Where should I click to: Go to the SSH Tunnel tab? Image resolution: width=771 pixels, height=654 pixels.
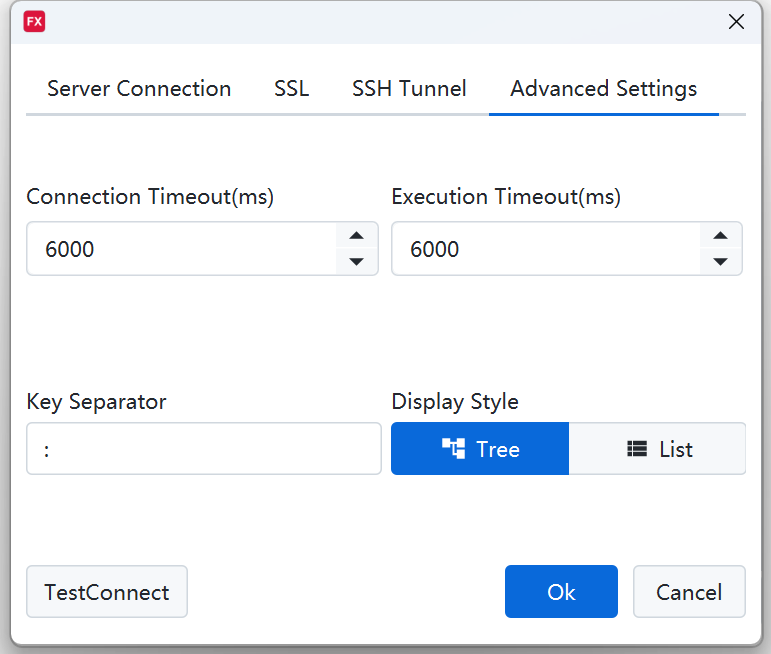pyautogui.click(x=409, y=89)
